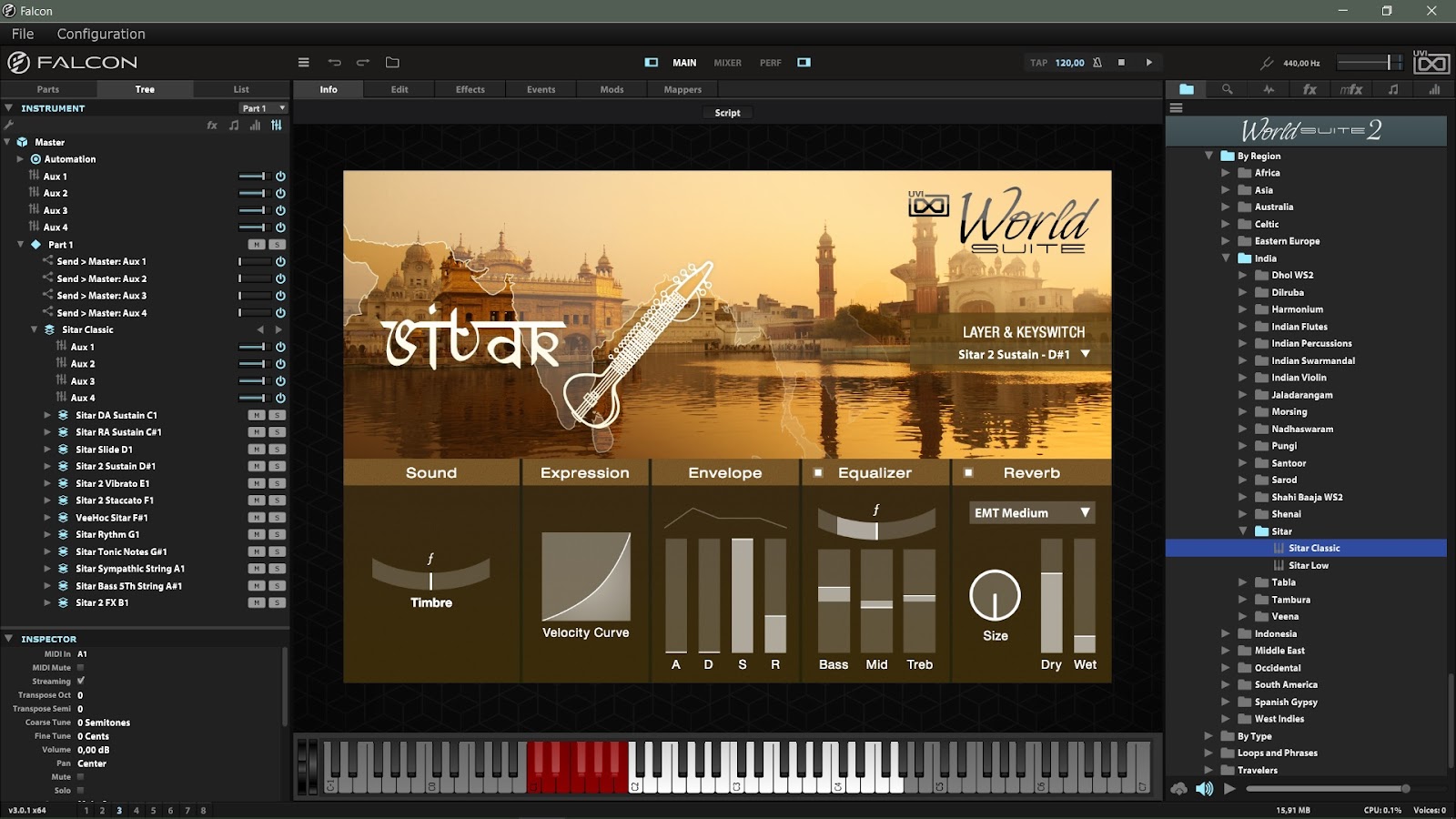Open the oscillators waveform browser tab
1456x819 pixels.
pos(1269,89)
